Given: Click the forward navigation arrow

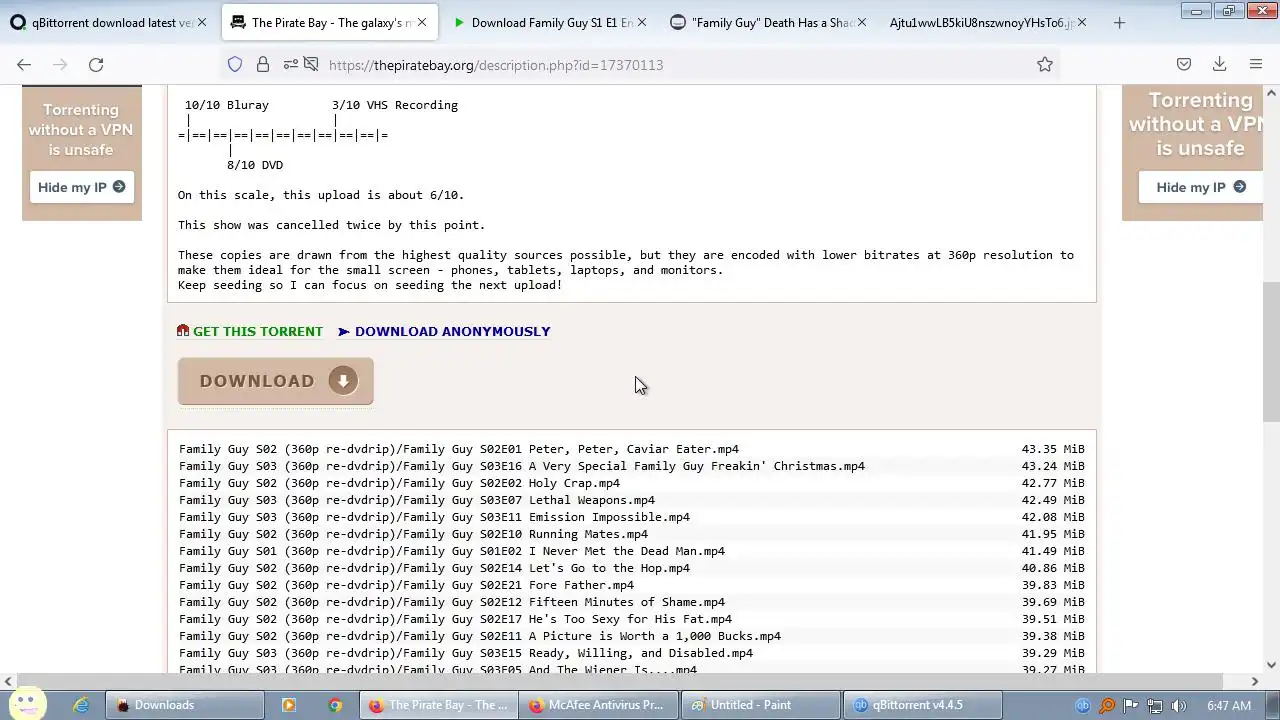Looking at the screenshot, I should (x=60, y=64).
